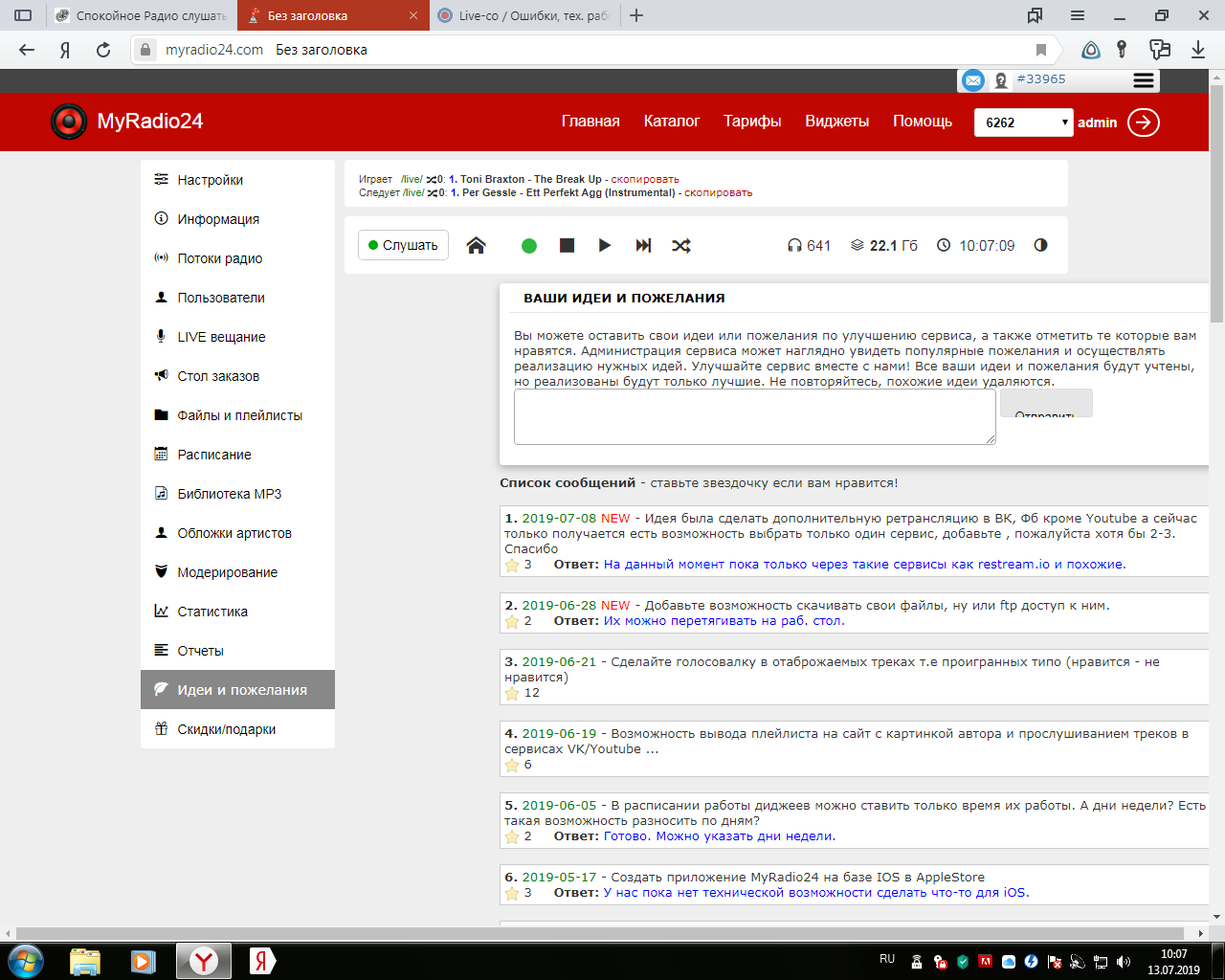Click the Слушать button
Image resolution: width=1225 pixels, height=980 pixels.
(403, 245)
